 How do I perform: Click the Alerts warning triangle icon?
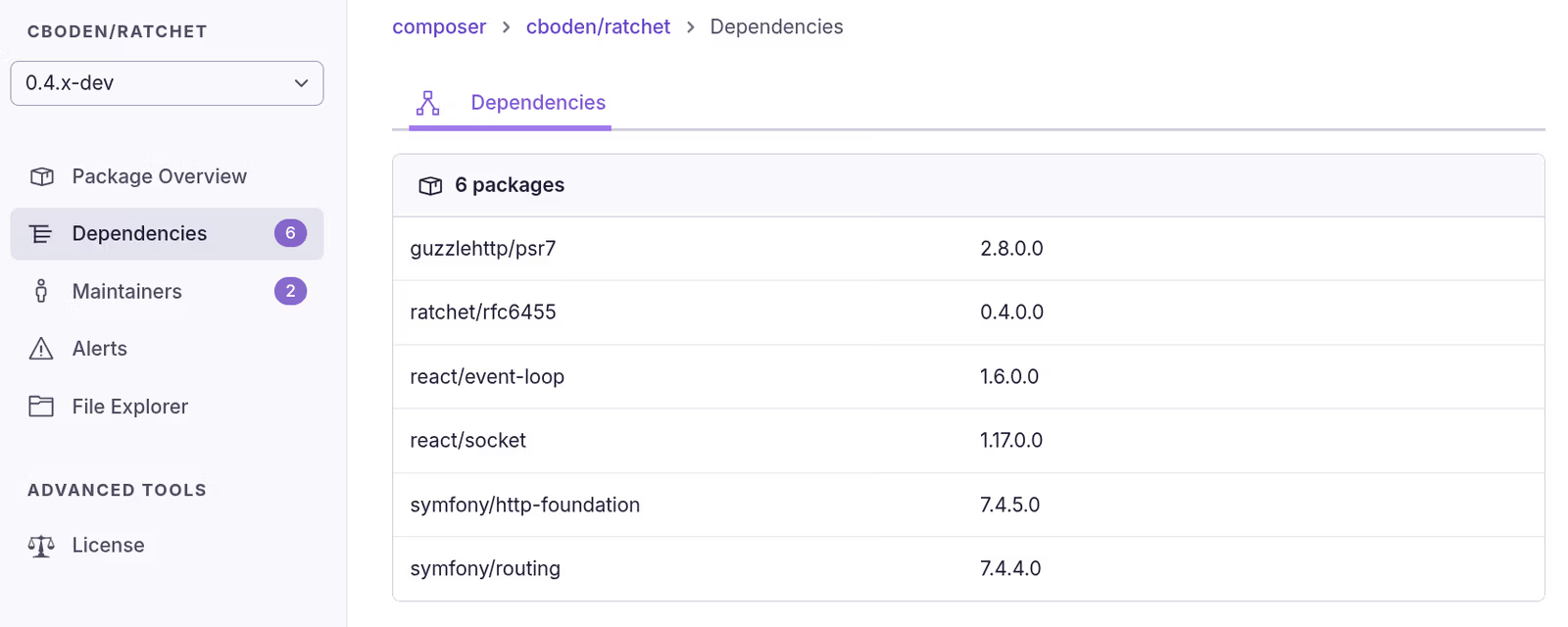41,349
